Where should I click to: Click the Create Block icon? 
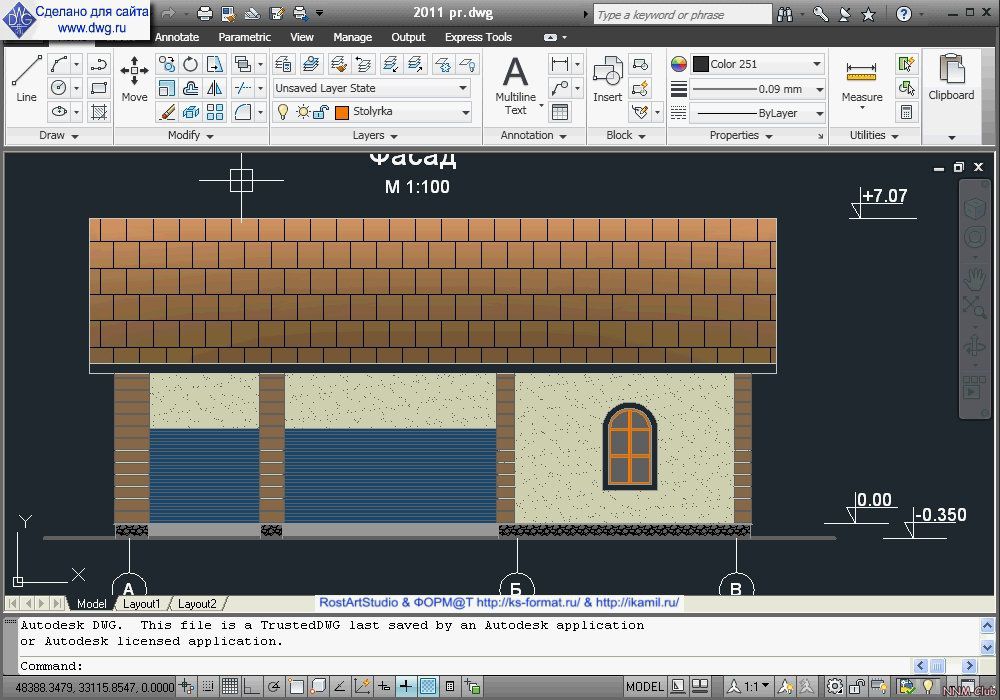pos(640,64)
